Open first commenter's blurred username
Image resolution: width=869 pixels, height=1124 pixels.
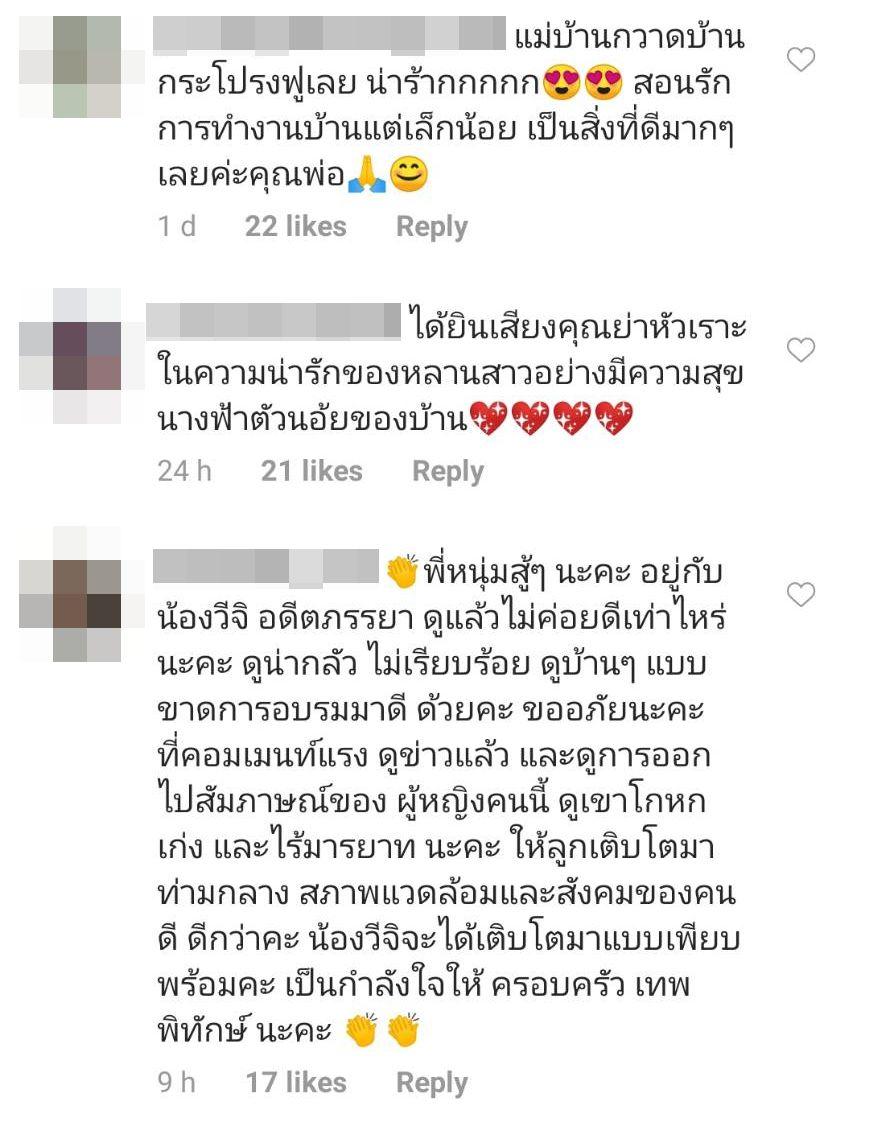point(331,36)
